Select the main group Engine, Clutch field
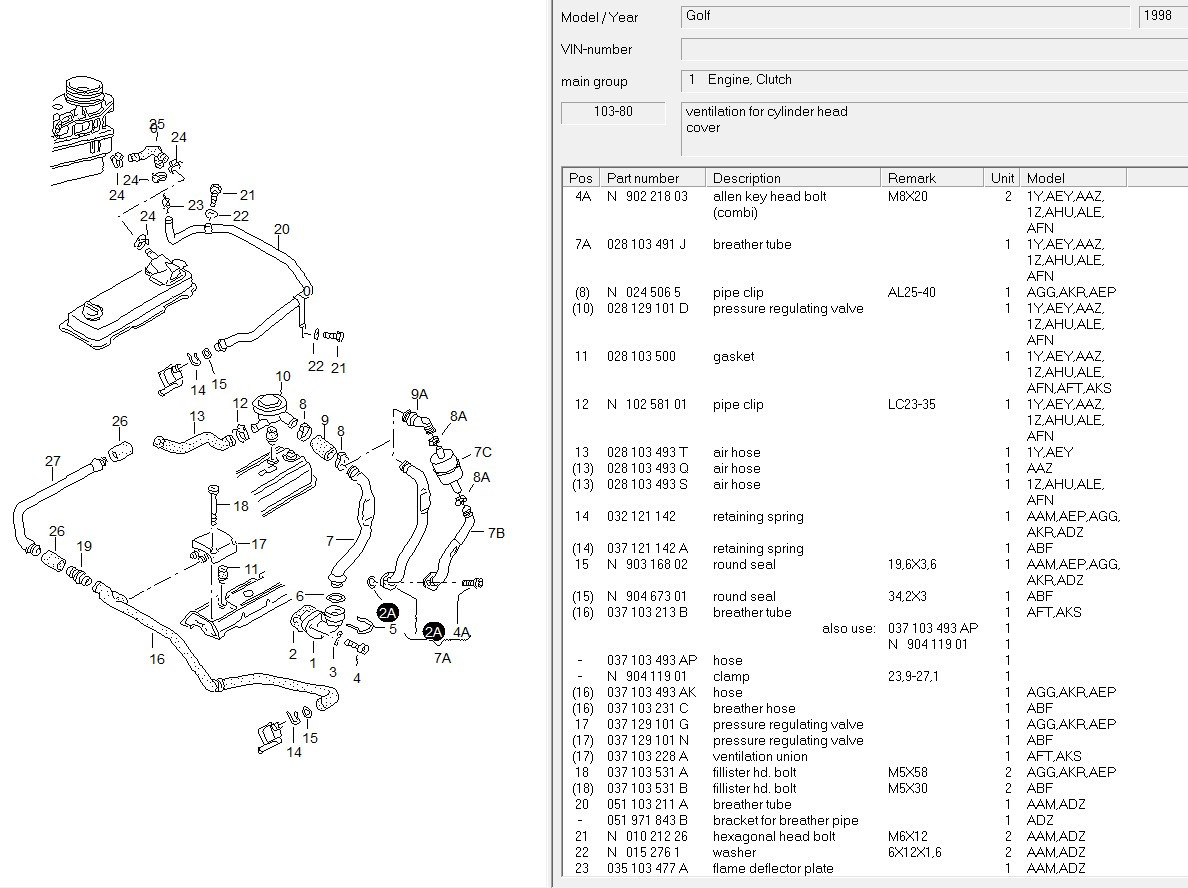 pyautogui.click(x=934, y=81)
